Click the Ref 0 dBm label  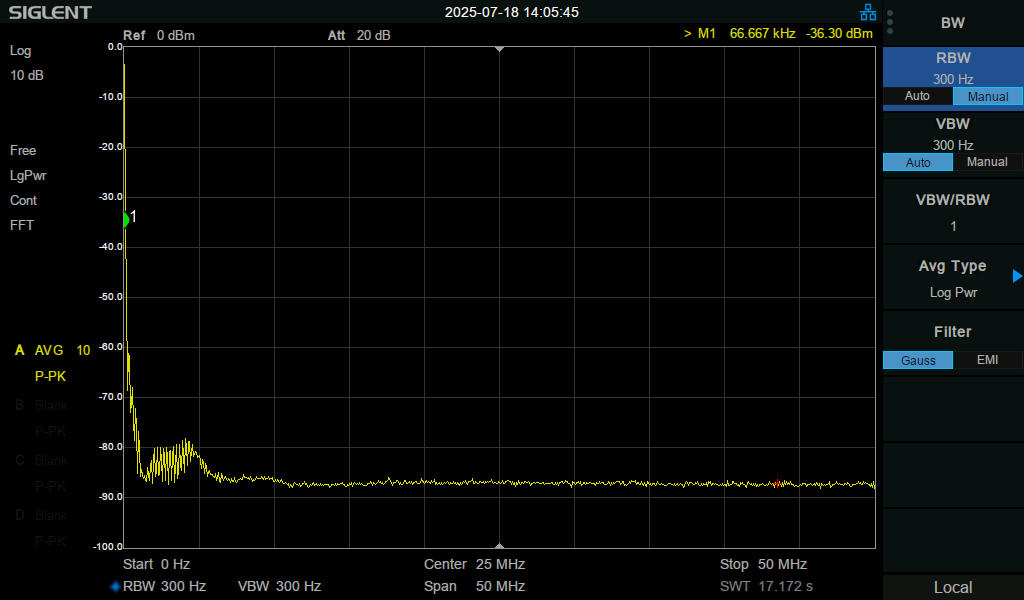tap(159, 35)
